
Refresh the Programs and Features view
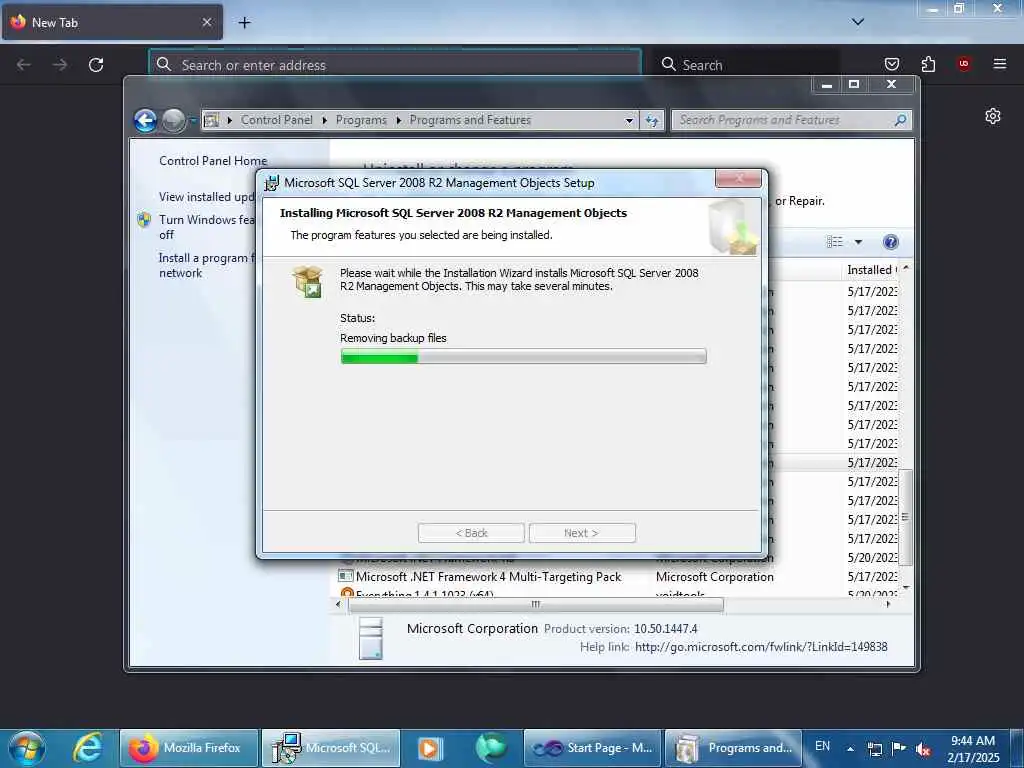pos(652,120)
